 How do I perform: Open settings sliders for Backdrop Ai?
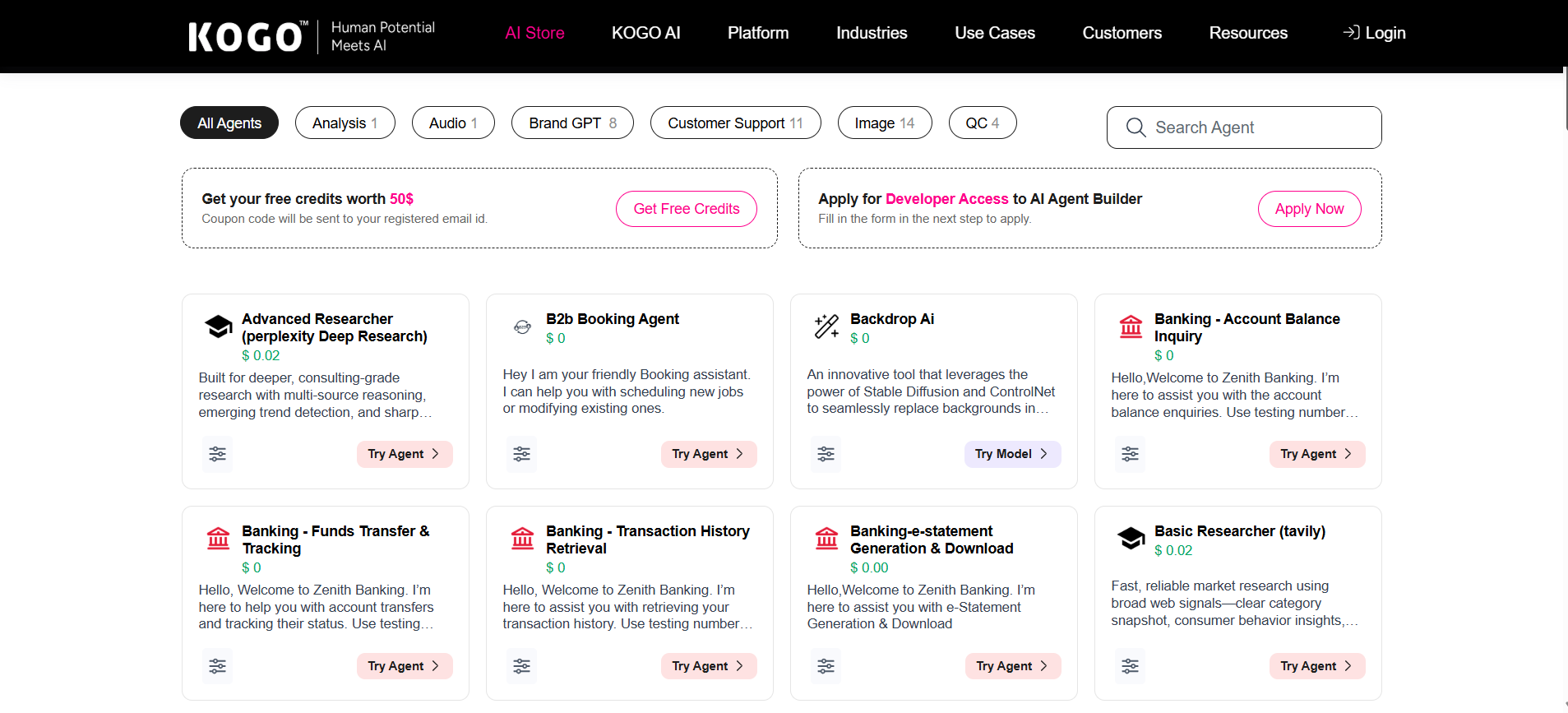pos(826,454)
